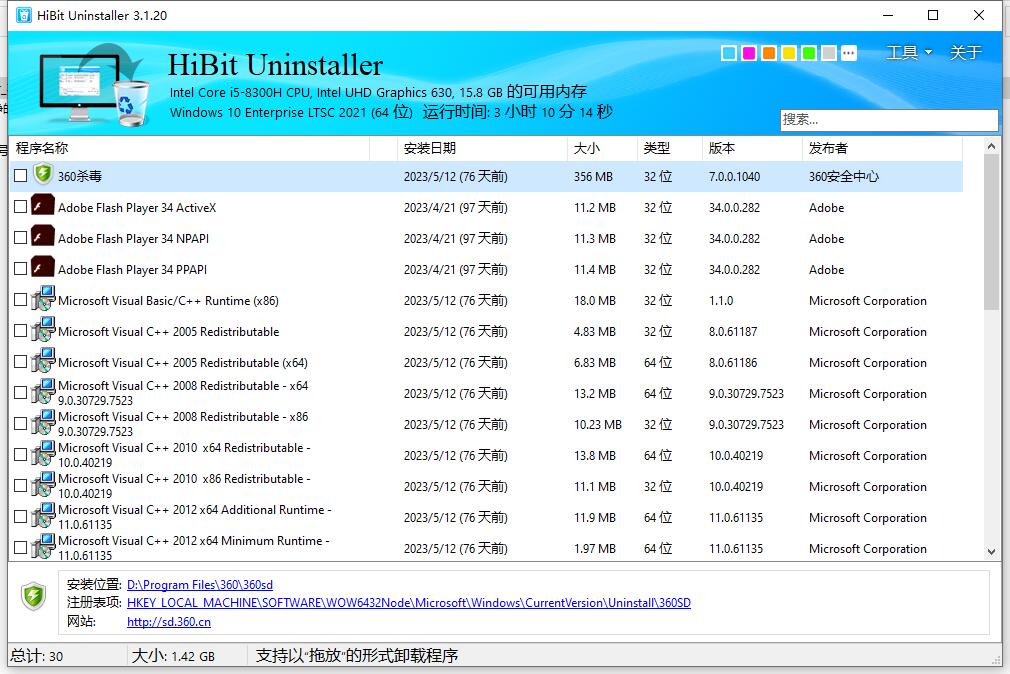Check the Visual C++ 2010 x86 Redistributable box
The image size is (1010, 674).
click(21, 485)
